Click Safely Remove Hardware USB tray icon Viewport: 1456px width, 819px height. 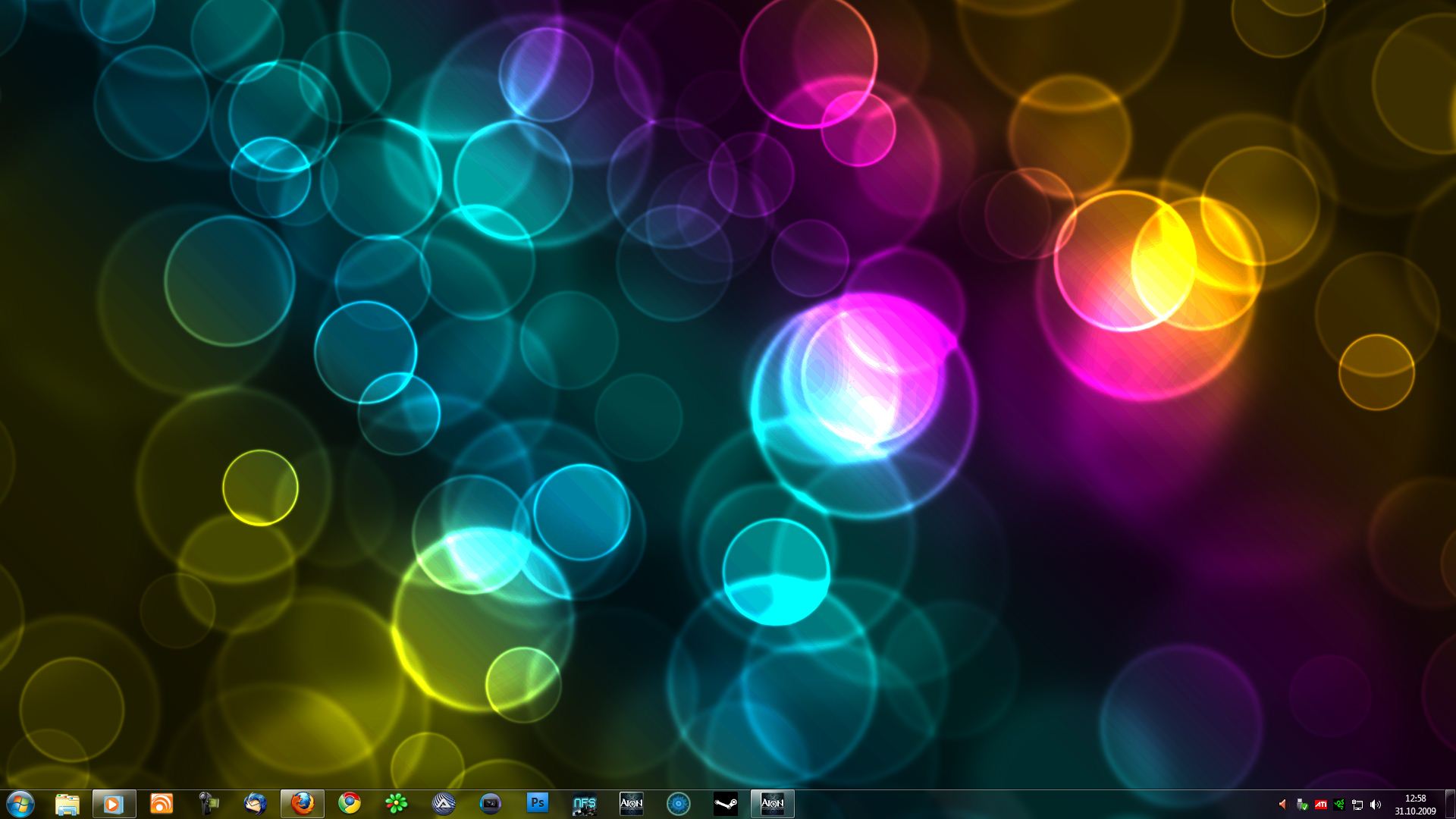pyautogui.click(x=1302, y=805)
